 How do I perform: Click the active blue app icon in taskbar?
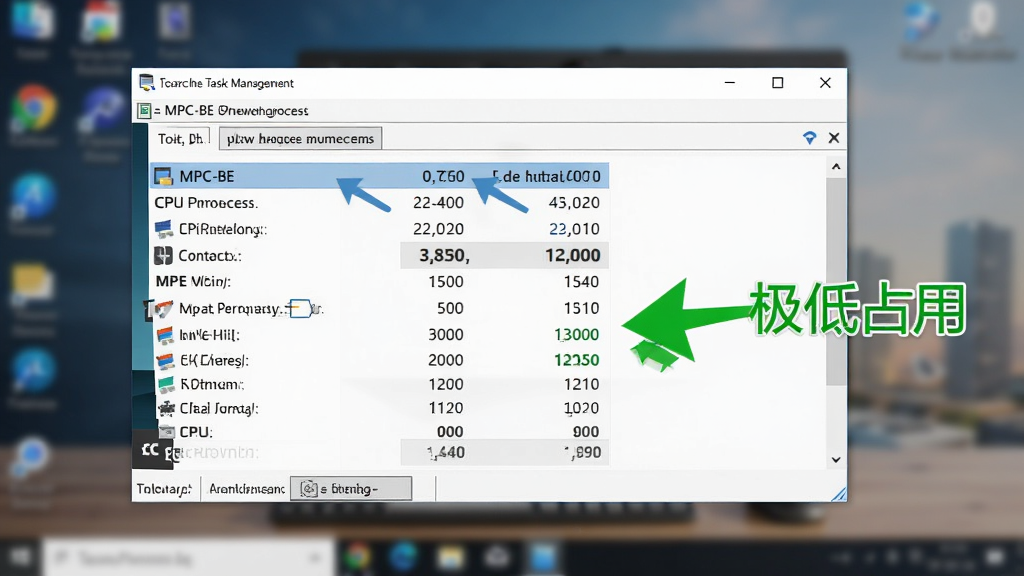click(543, 558)
